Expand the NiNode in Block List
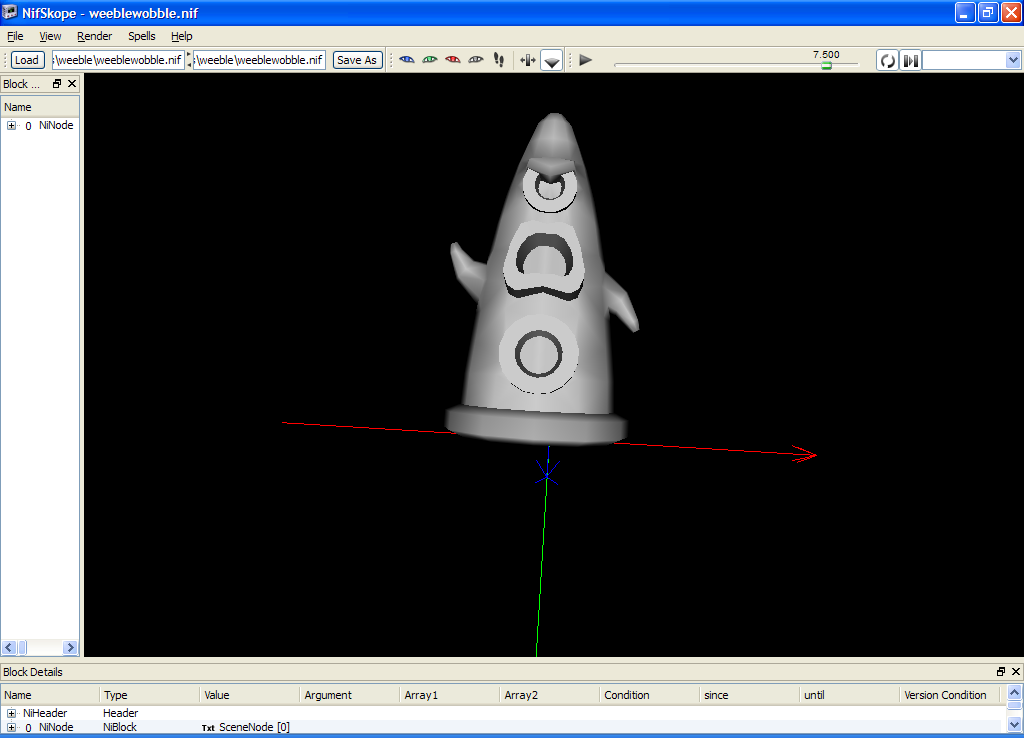The height and width of the screenshot is (738, 1024). tap(11, 126)
